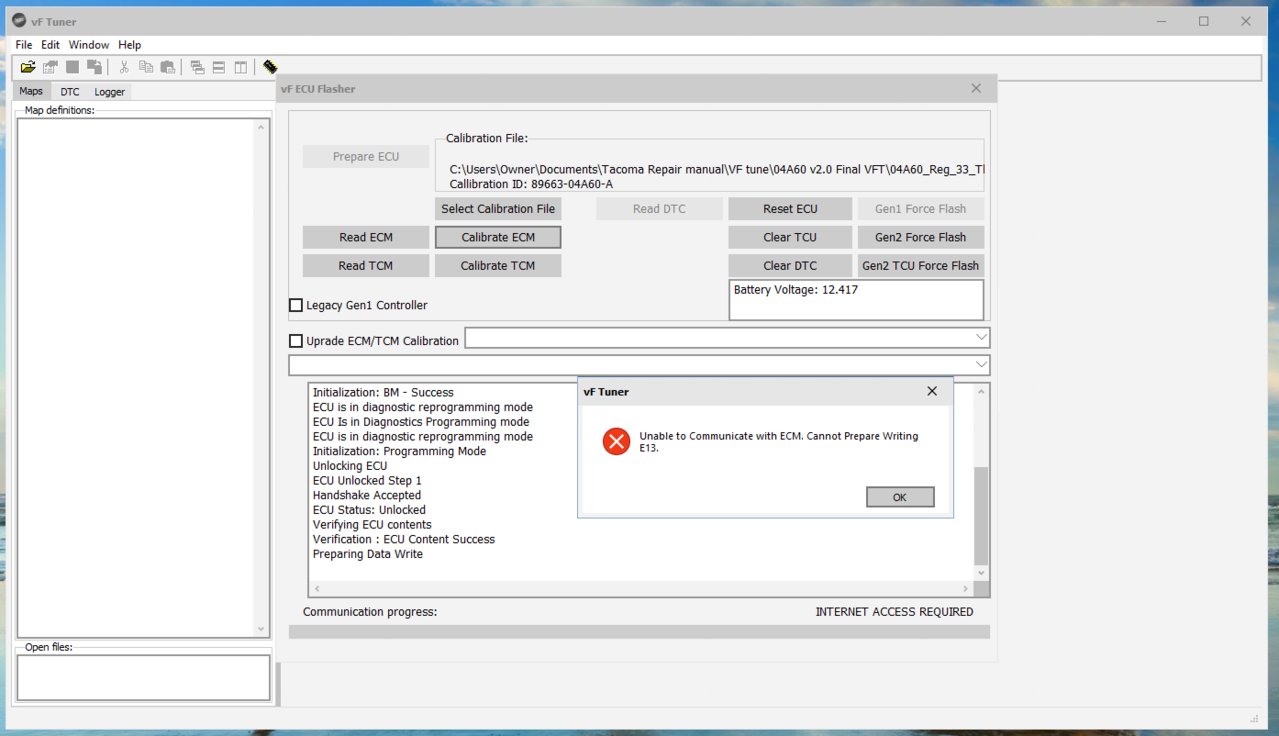Click the Map definitions scroll up arrow
The width and height of the screenshot is (1279, 736).
pos(262,127)
